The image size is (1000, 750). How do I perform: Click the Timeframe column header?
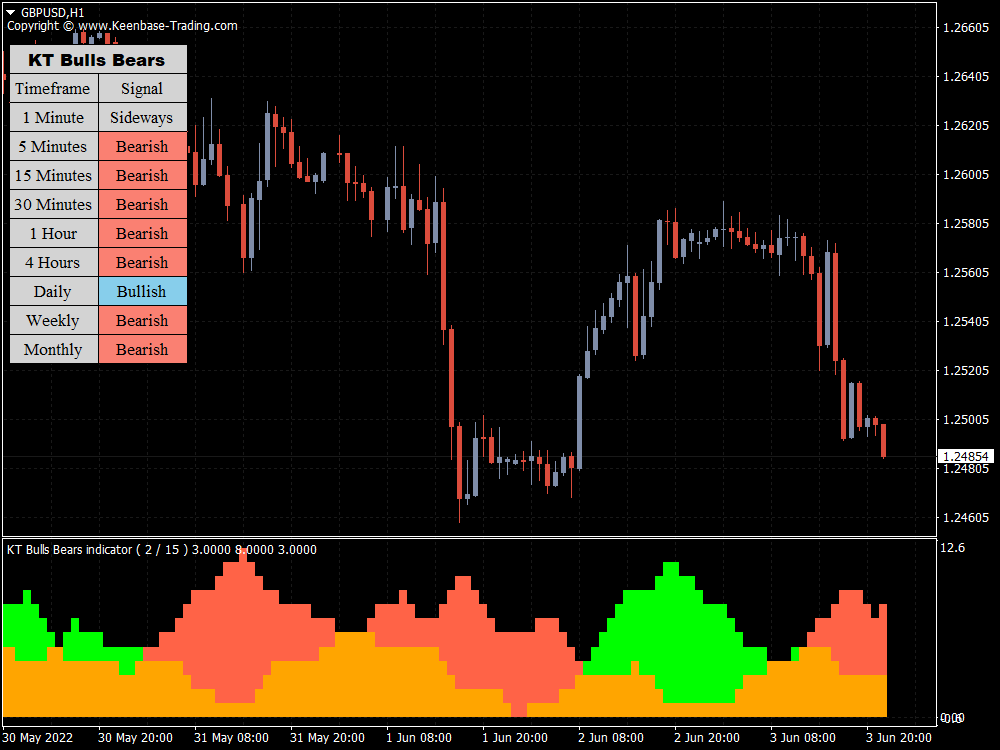click(x=54, y=88)
